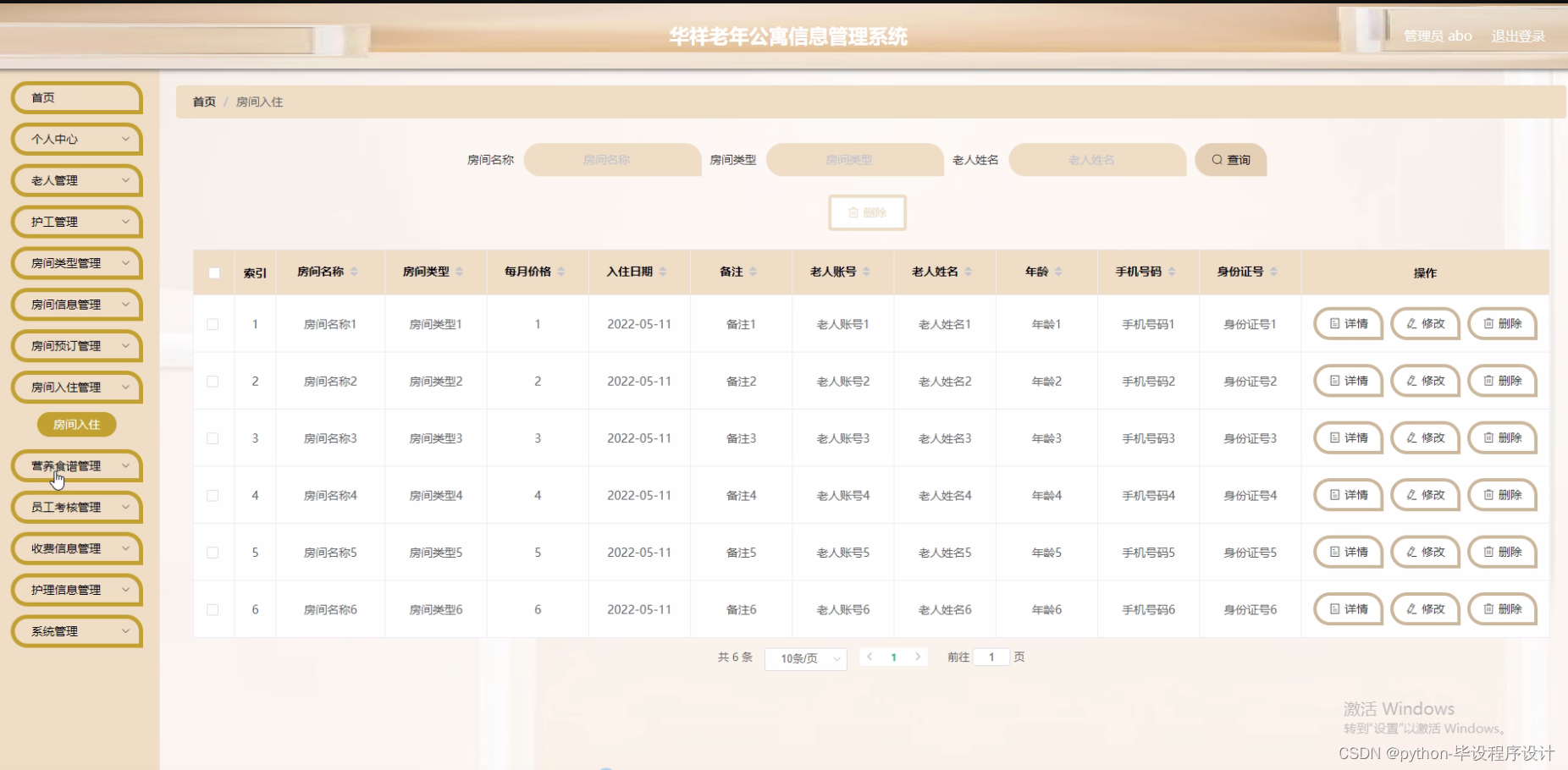The width and height of the screenshot is (1568, 770).
Task: Click the 老人姓名 search input field
Action: coord(1096,159)
